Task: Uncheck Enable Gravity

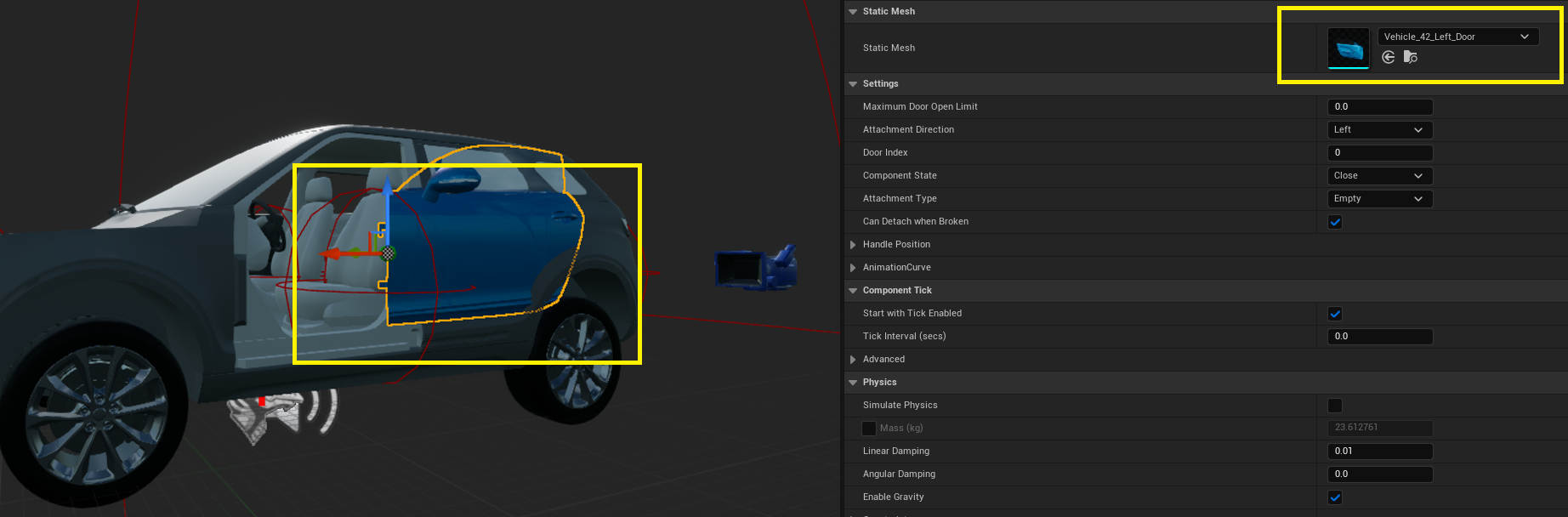Action: coord(1335,497)
